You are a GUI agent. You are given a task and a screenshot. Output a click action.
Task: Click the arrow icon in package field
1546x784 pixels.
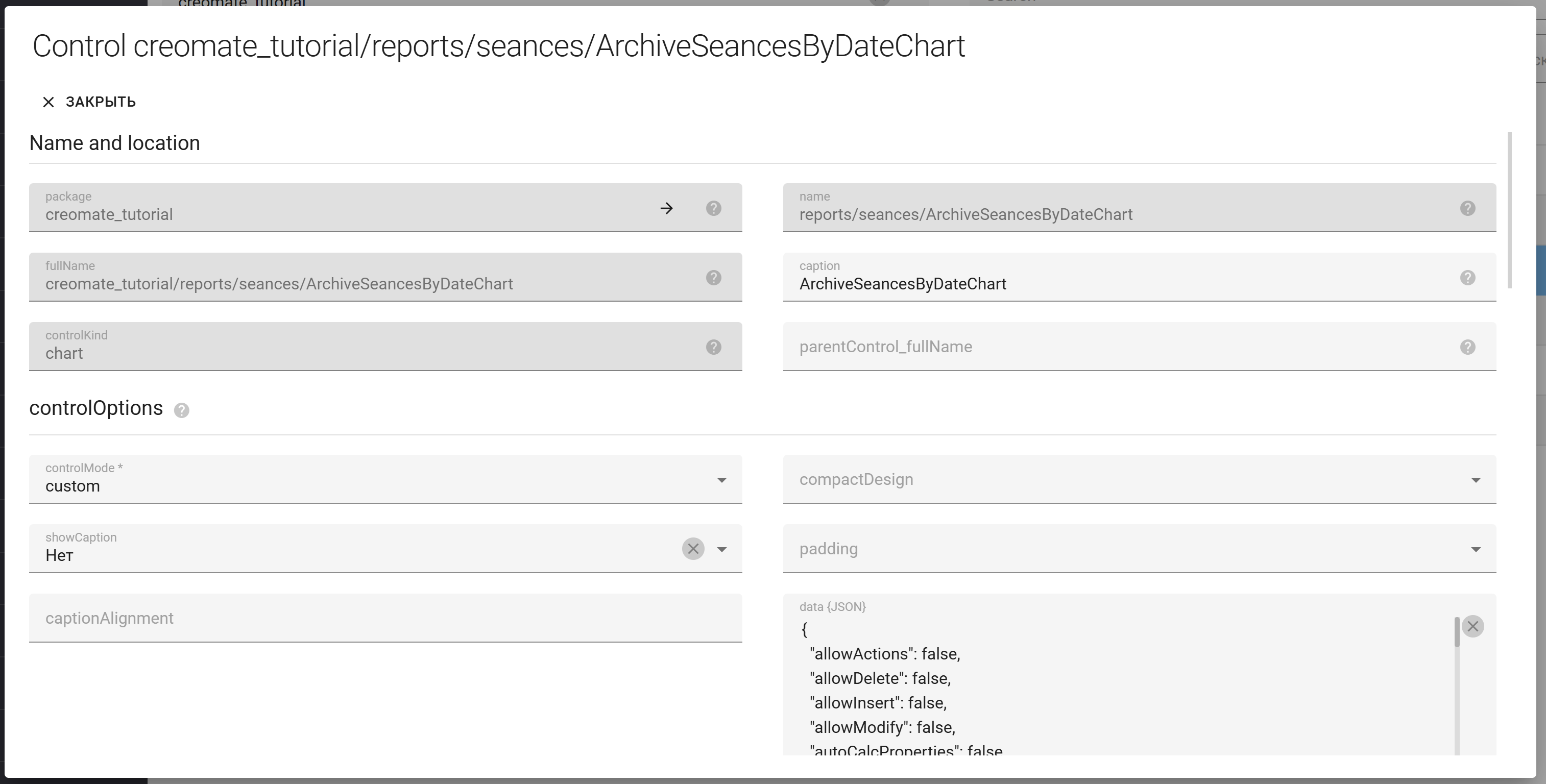666,208
